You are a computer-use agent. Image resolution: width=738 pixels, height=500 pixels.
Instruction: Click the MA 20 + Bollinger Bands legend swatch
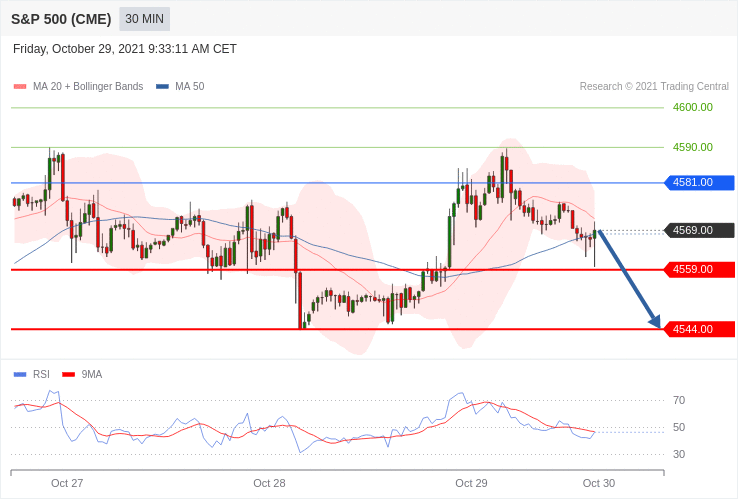20,87
